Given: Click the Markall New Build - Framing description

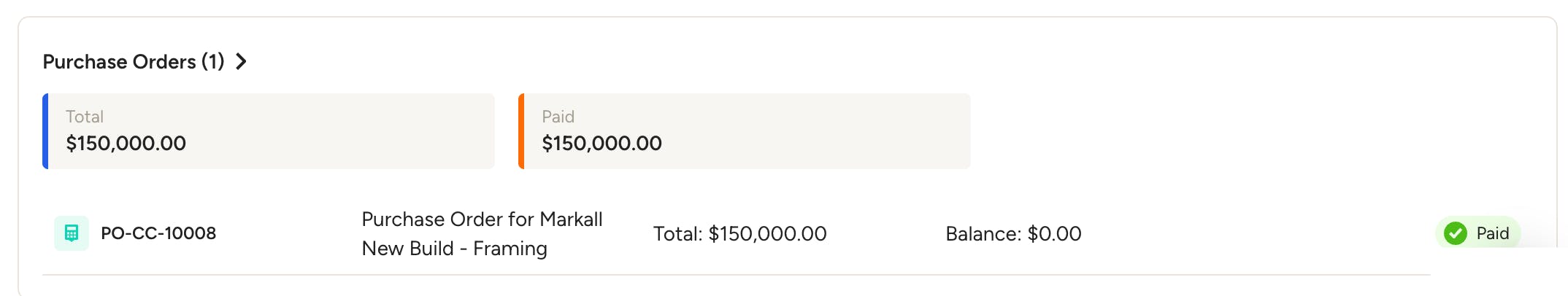Looking at the screenshot, I should tap(482, 233).
